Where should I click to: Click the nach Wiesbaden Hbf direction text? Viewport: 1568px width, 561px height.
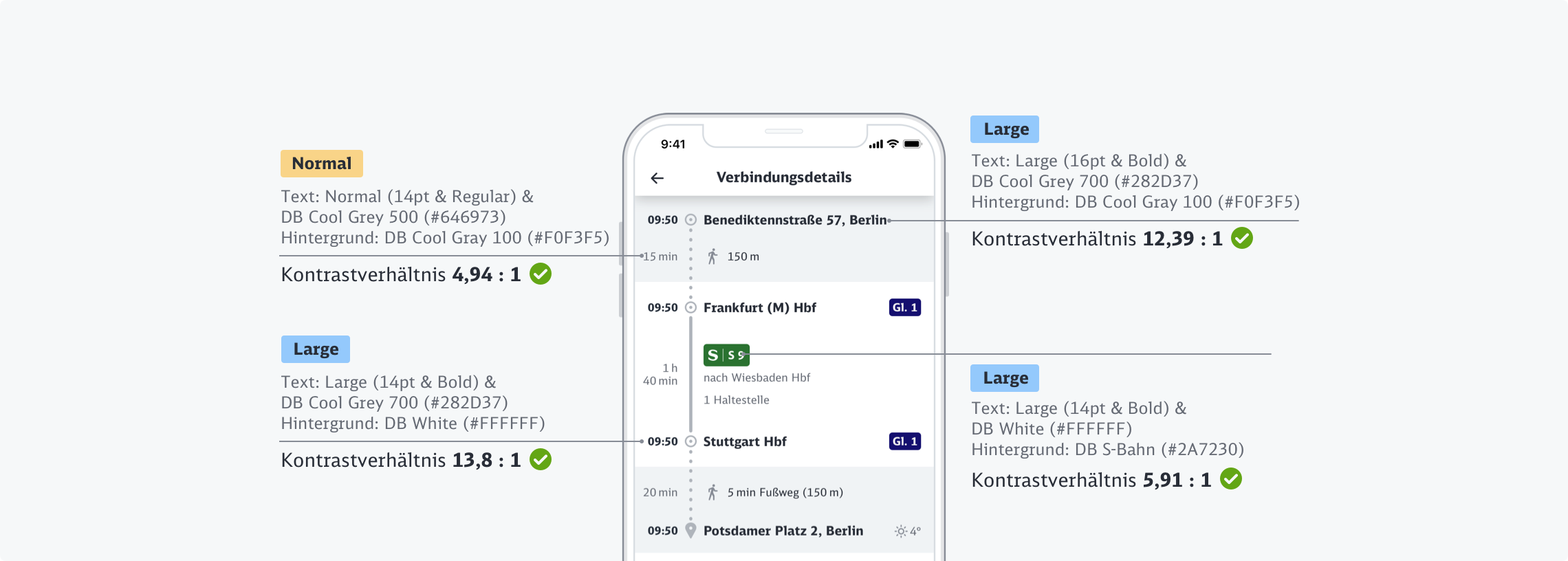click(756, 377)
